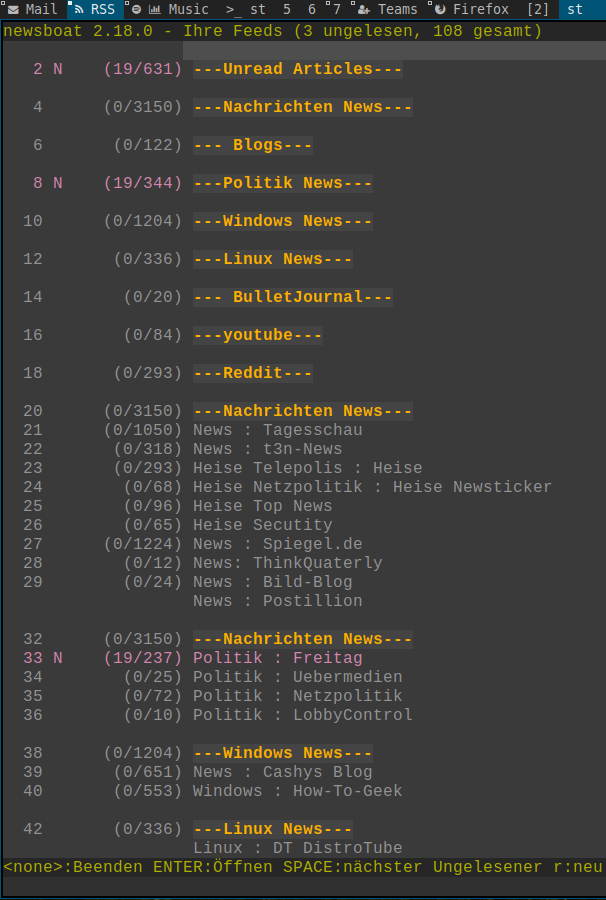Image resolution: width=606 pixels, height=900 pixels.
Task: Open the youtube feed category
Action: coord(257,335)
